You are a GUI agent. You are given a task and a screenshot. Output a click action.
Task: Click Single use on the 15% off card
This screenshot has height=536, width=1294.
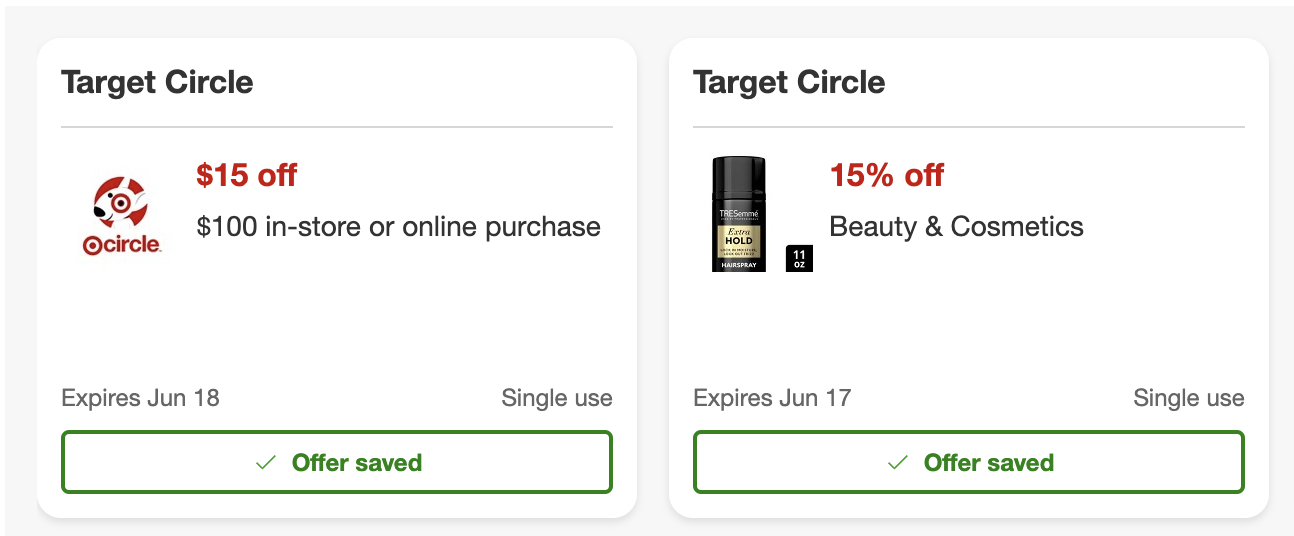[x=1189, y=398]
